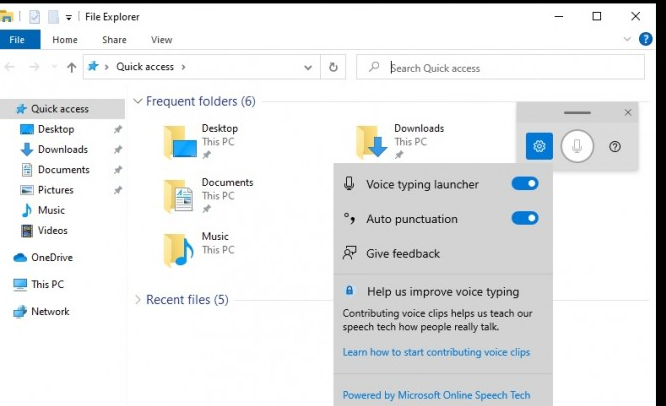Switch to the Share ribbon tab

pyautogui.click(x=114, y=39)
